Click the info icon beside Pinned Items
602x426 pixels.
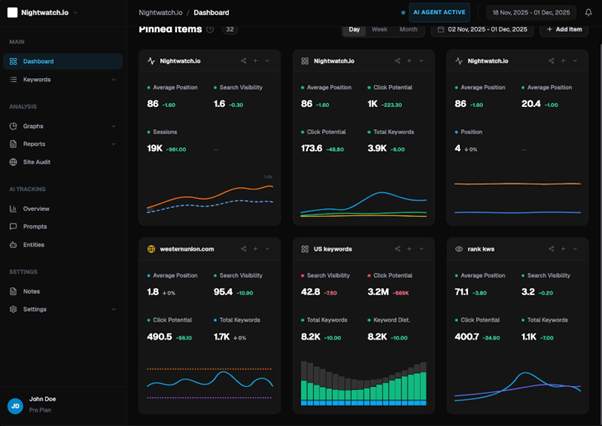tap(210, 30)
